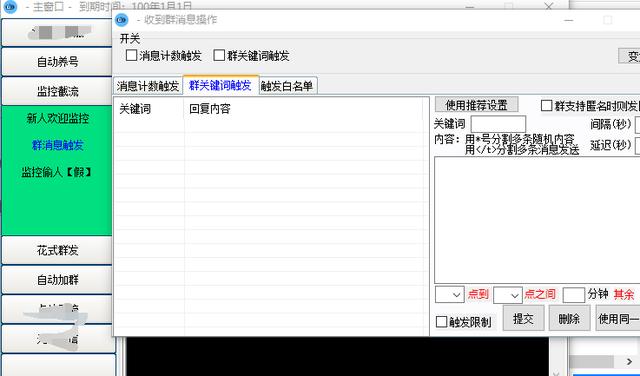Click the 分钟 input box
640x376 pixels.
573,294
